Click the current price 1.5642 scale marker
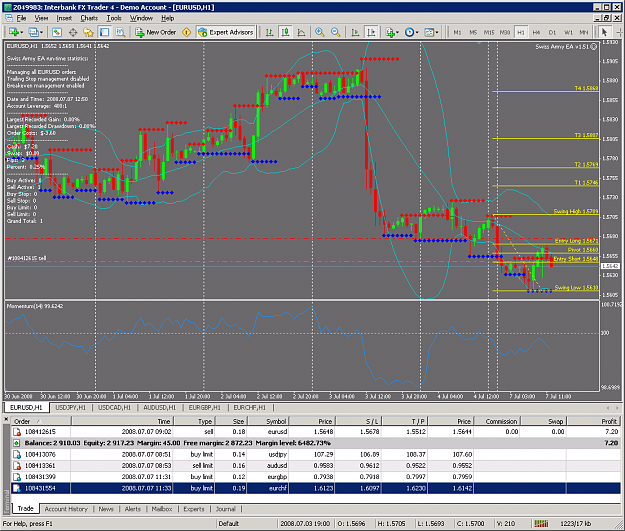 point(610,266)
